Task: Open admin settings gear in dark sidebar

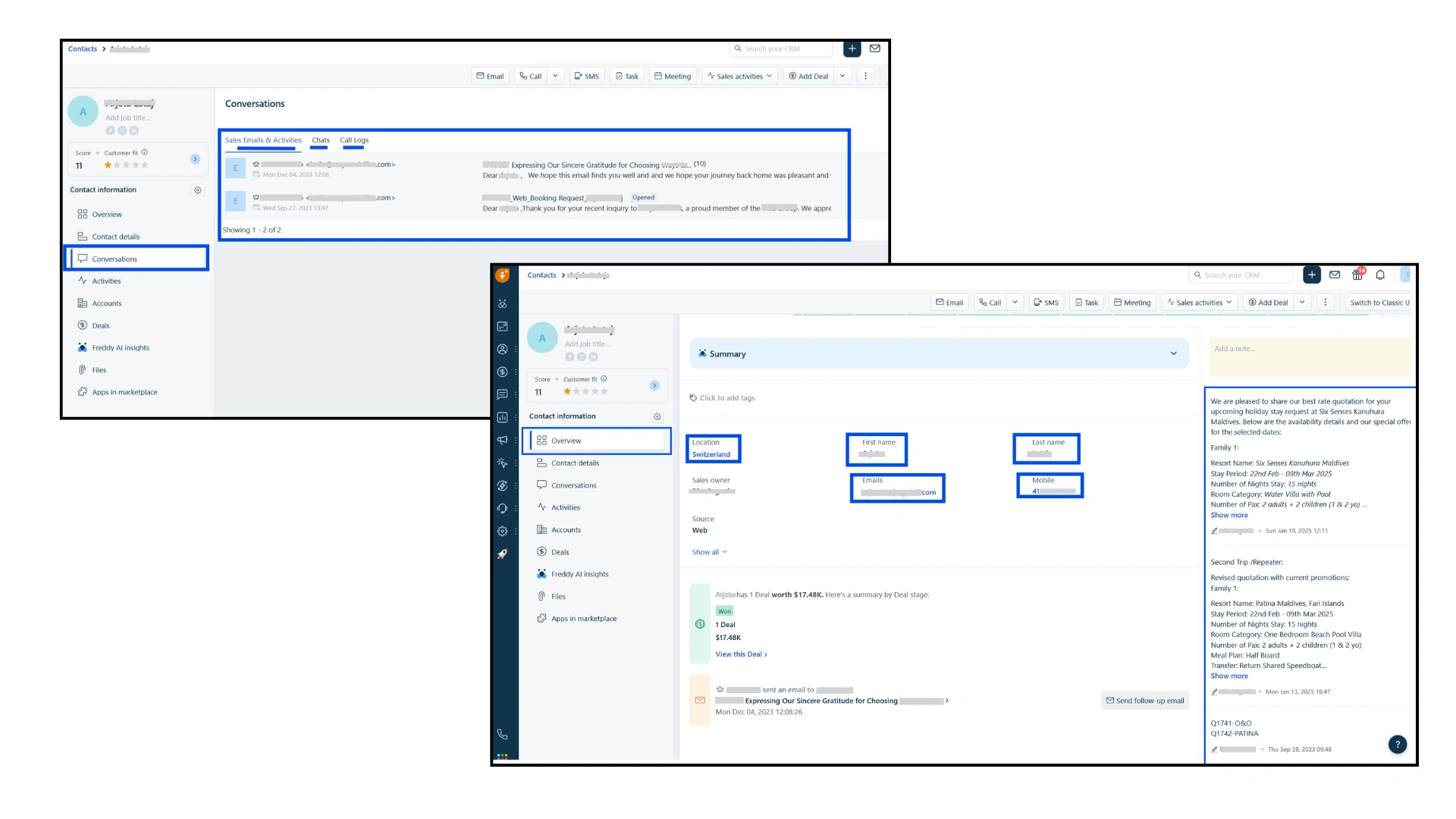Action: [x=502, y=531]
